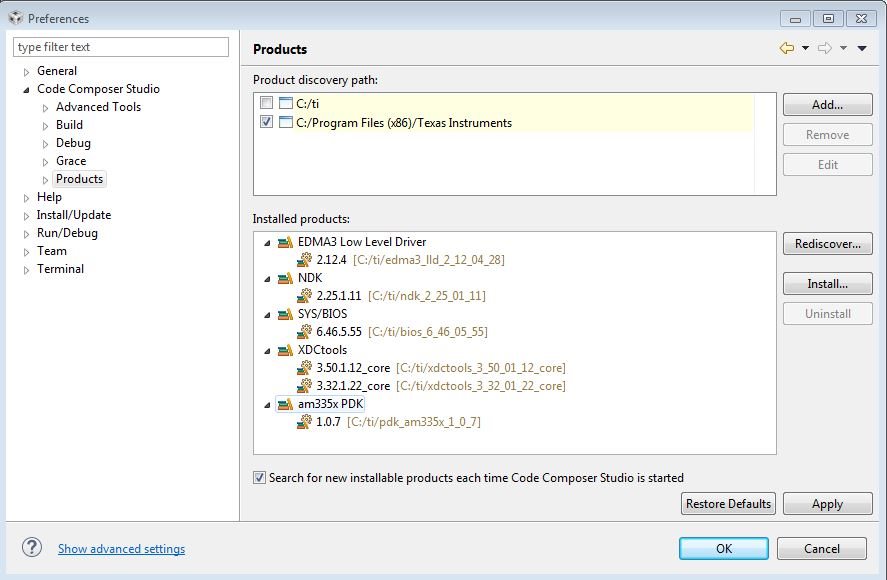Image resolution: width=887 pixels, height=580 pixels.
Task: Click the EDMA3 Low Level Driver product icon
Action: tap(286, 242)
